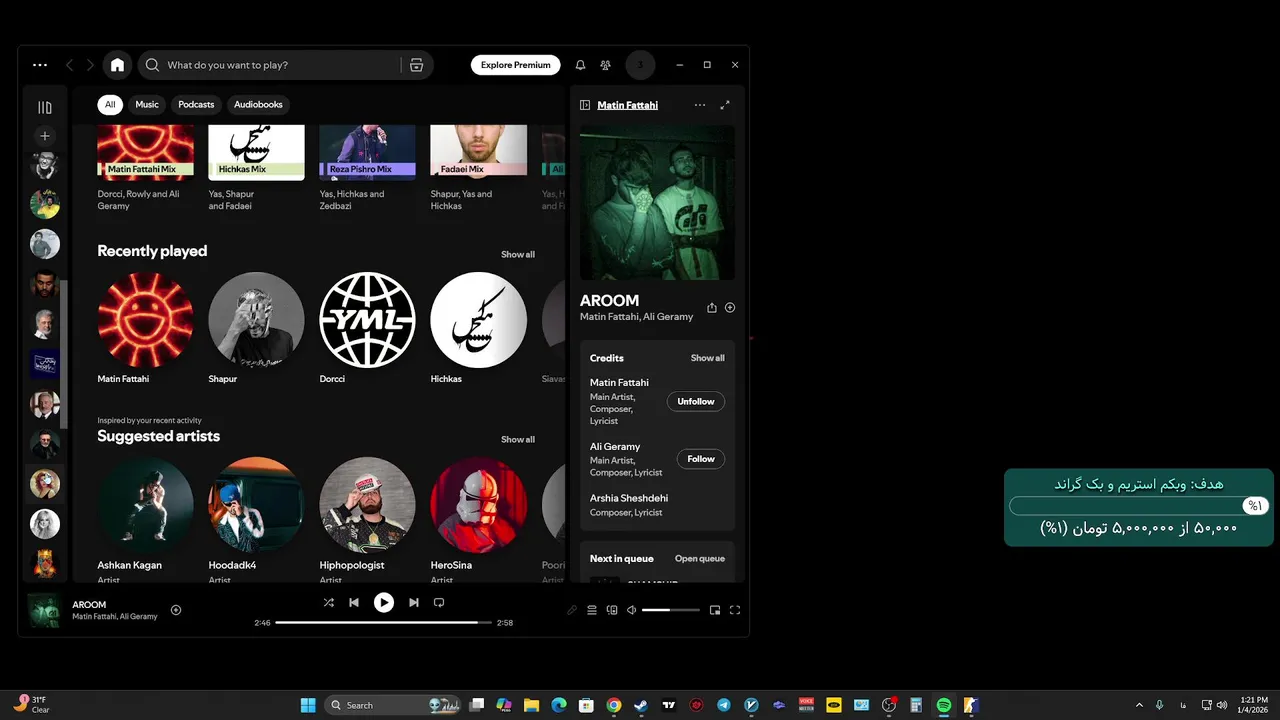This screenshot has width=1280, height=720.
Task: Open Steam from the taskbar
Action: [641, 705]
